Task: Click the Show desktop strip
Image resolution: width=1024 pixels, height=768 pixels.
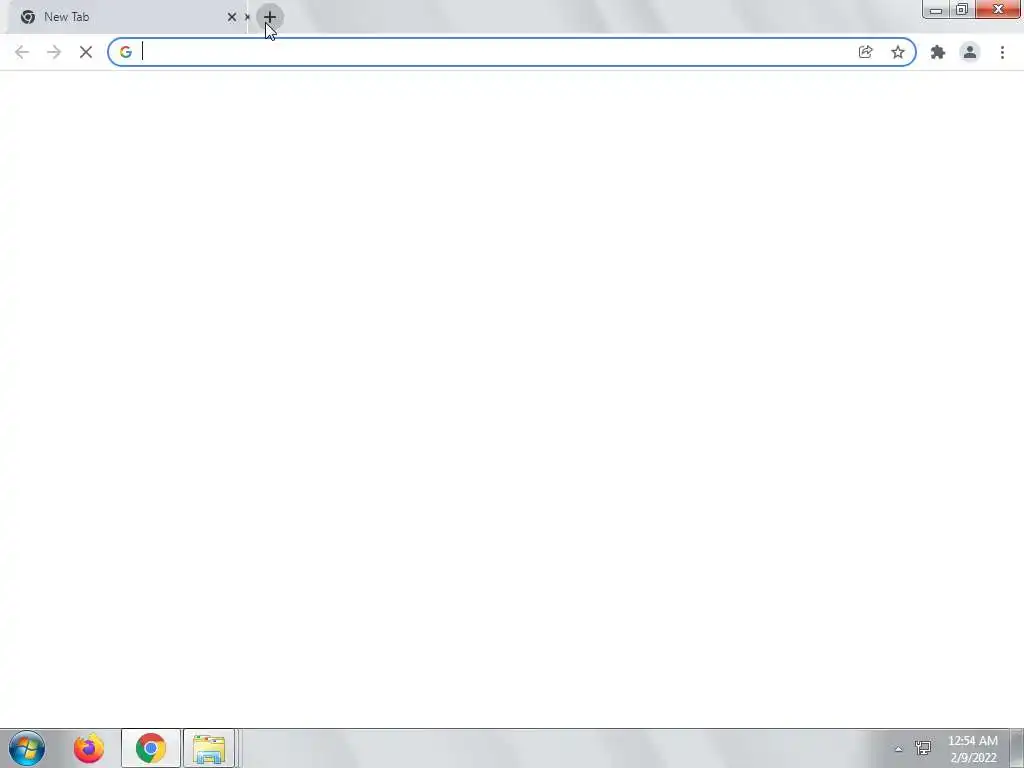Action: tap(1017, 748)
